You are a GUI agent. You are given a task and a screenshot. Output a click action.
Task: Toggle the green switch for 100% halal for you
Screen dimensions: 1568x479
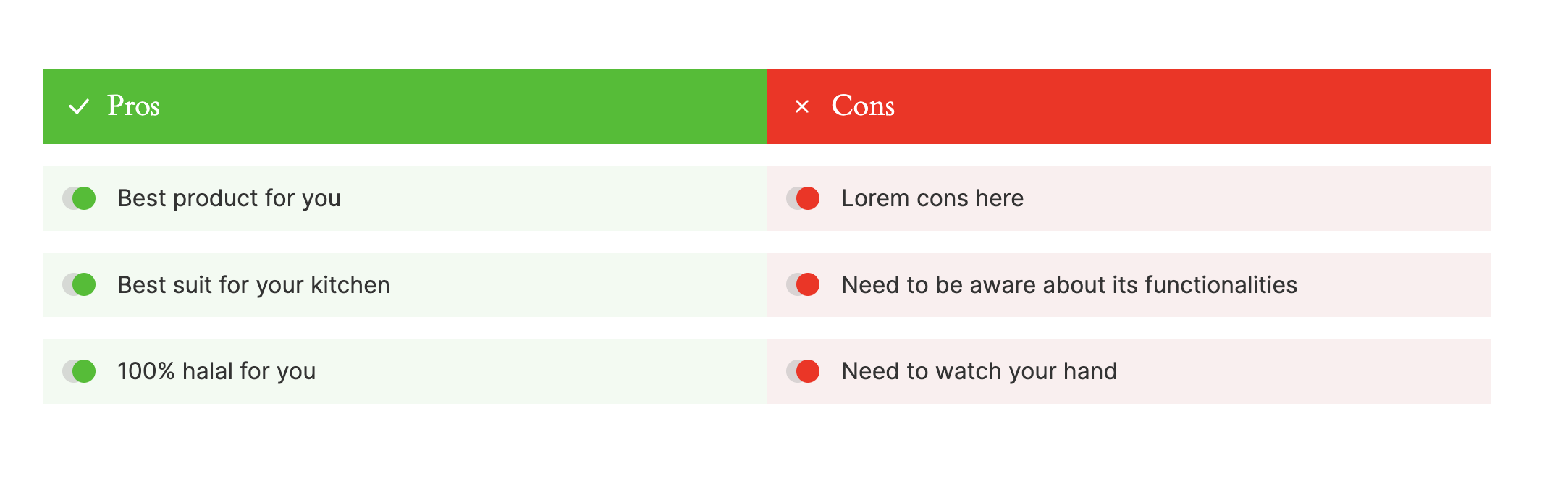point(79,371)
